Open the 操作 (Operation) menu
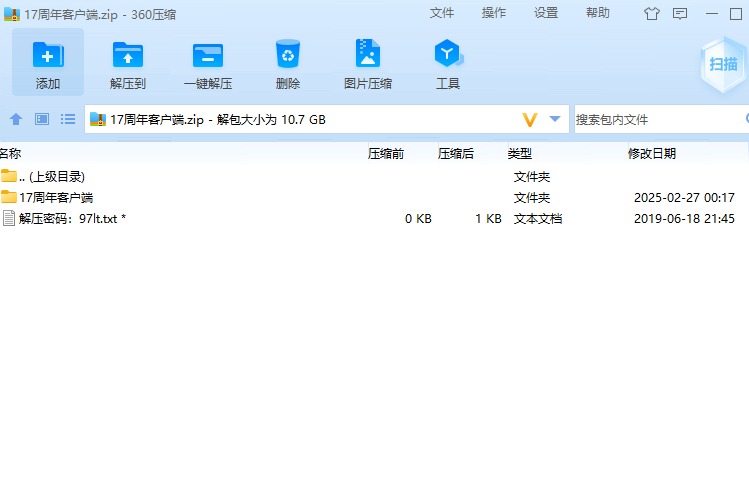749x481 pixels. point(493,13)
